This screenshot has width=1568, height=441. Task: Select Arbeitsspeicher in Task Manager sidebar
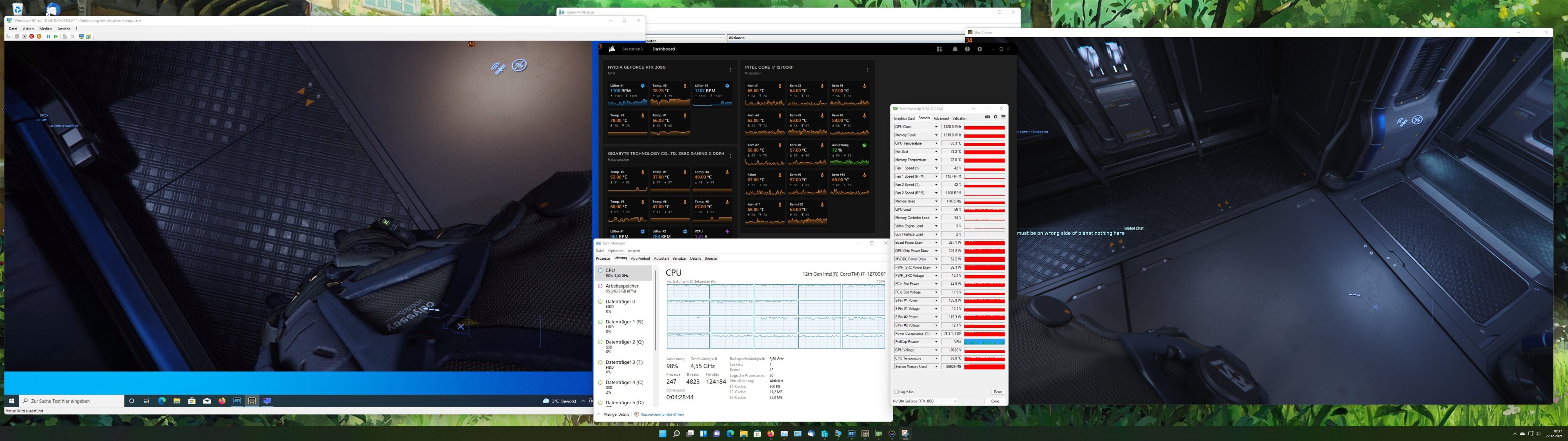pos(621,287)
